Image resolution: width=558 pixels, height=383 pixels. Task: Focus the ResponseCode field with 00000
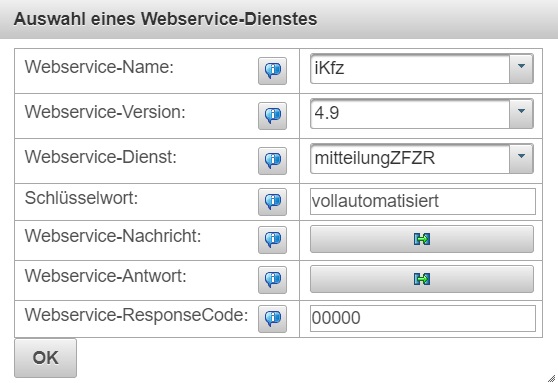[423, 318]
